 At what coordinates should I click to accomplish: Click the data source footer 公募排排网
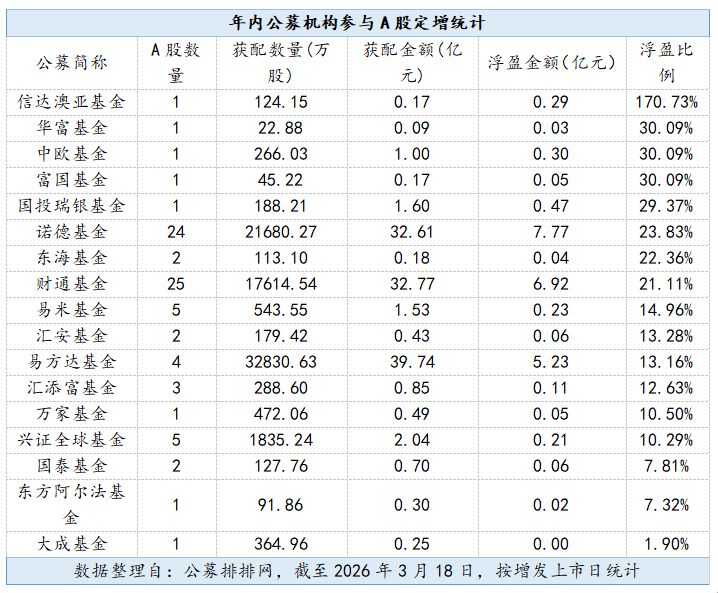click(228, 571)
